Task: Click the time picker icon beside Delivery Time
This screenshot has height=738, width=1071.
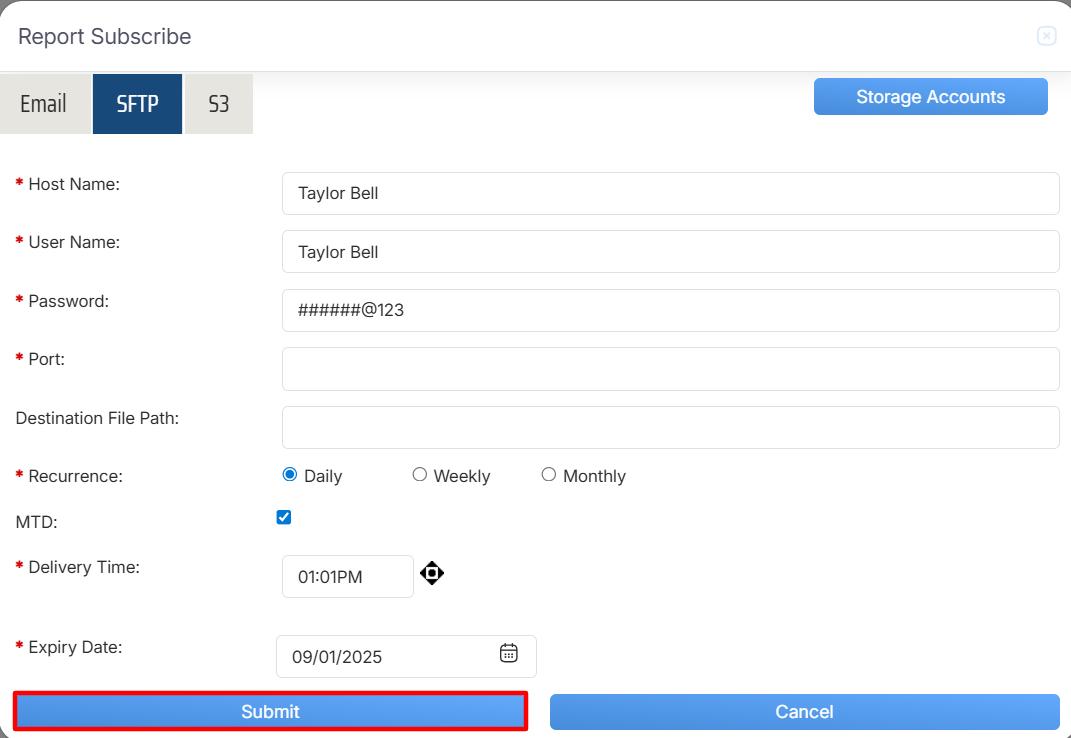Action: pos(431,573)
